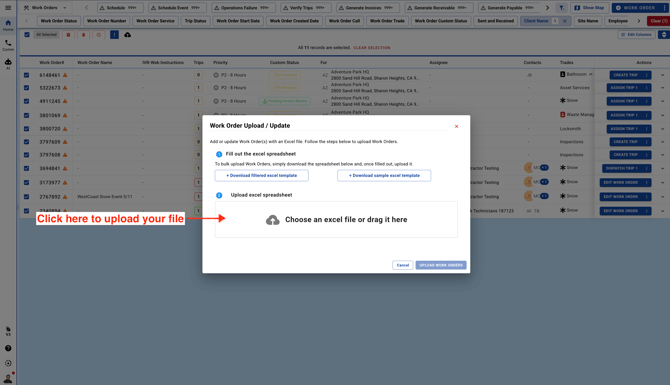Open the Schedule Event tab
The width and height of the screenshot is (670, 385).
[x=177, y=8]
